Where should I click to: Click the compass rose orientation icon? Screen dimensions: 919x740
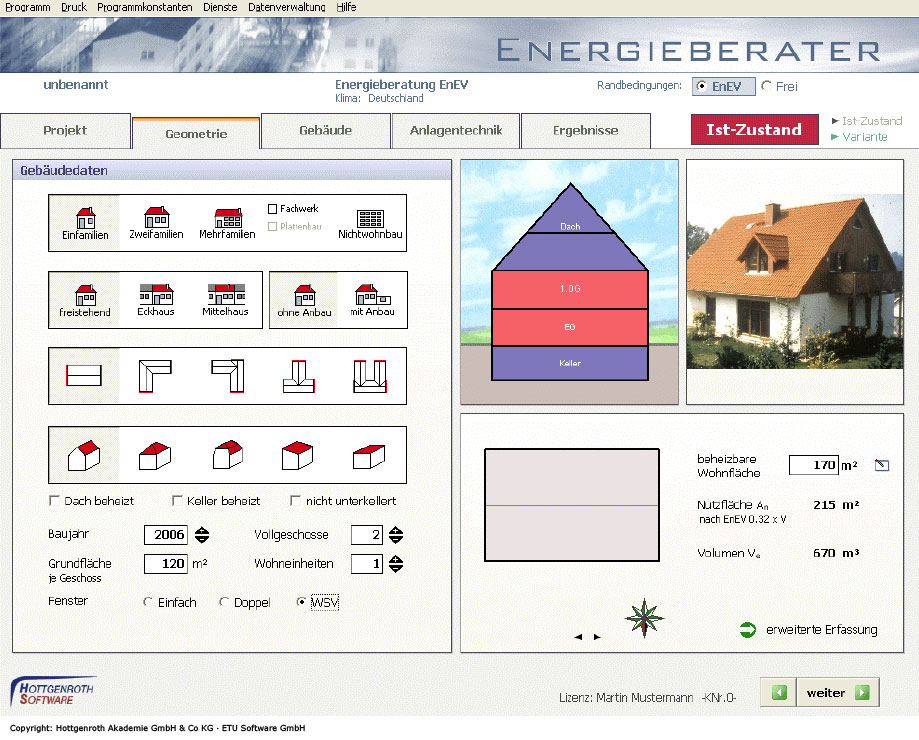coord(644,618)
